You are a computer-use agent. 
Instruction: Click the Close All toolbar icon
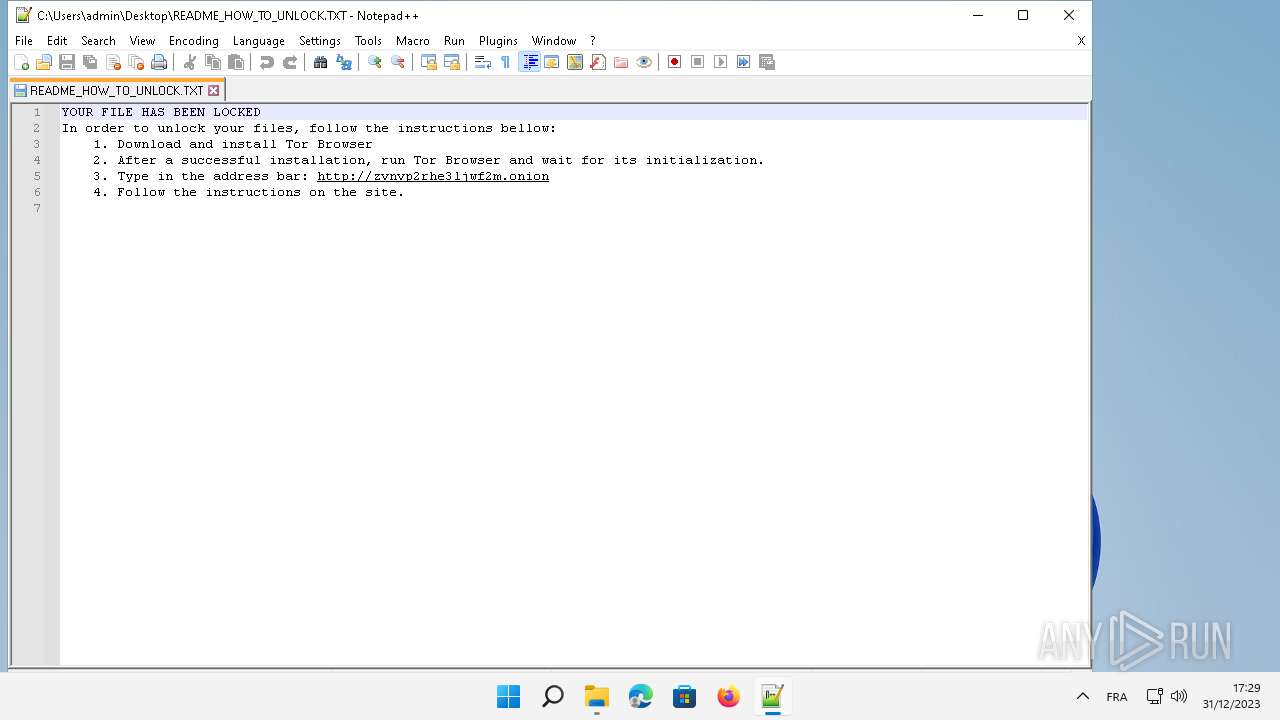pyautogui.click(x=136, y=62)
